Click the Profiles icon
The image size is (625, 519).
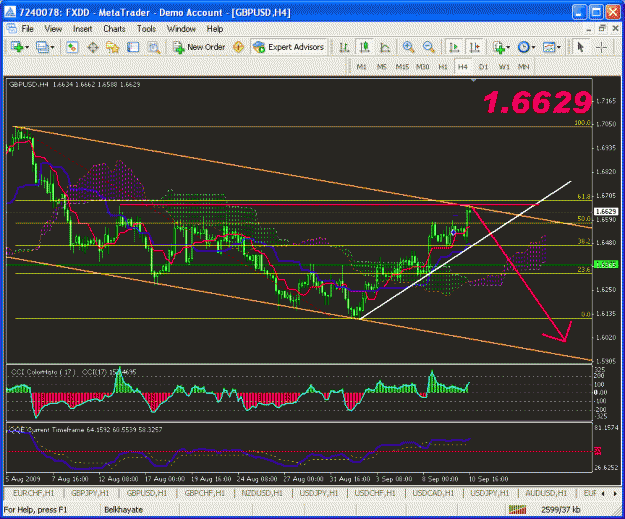click(x=42, y=47)
